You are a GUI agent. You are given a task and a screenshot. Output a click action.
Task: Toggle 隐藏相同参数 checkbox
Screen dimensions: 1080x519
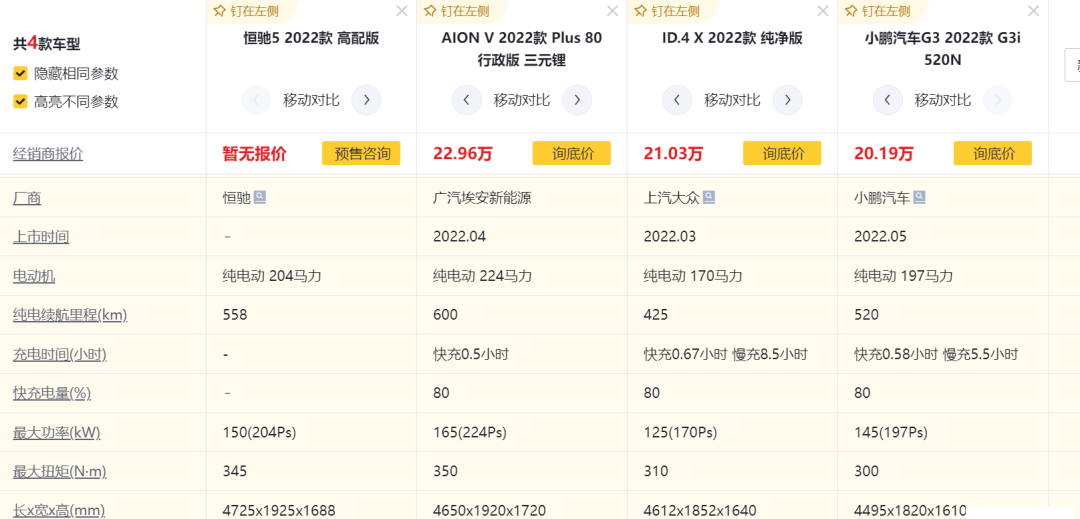[x=21, y=73]
